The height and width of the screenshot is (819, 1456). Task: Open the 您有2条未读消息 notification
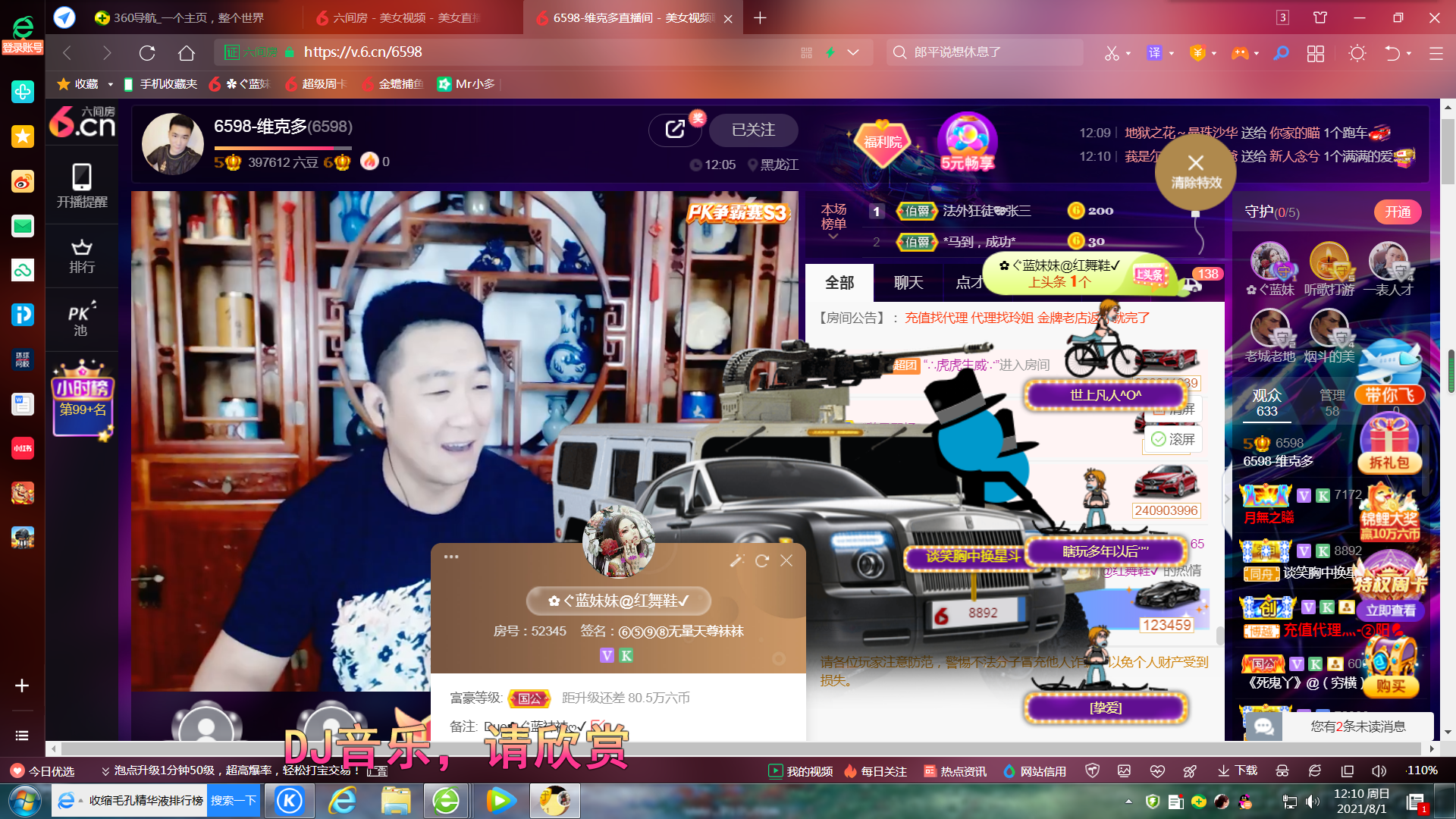(1358, 726)
